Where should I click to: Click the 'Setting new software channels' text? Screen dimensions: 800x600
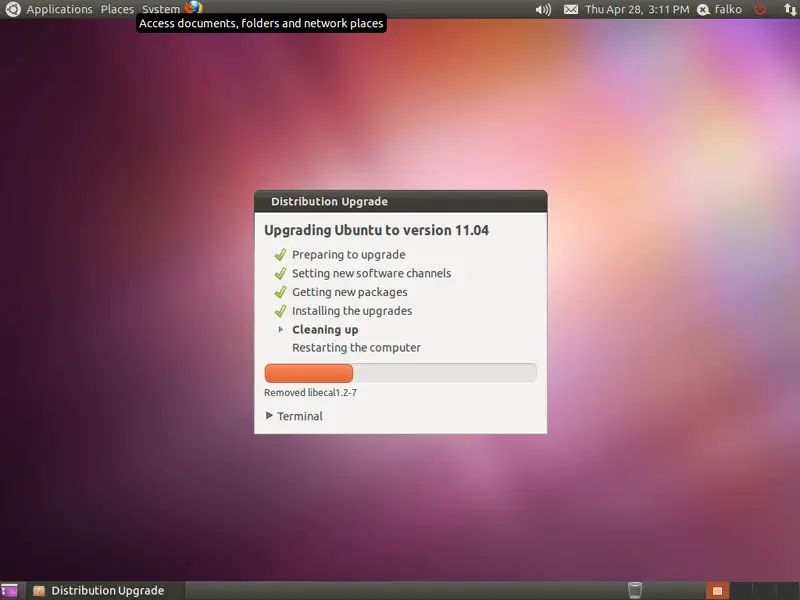pos(371,273)
